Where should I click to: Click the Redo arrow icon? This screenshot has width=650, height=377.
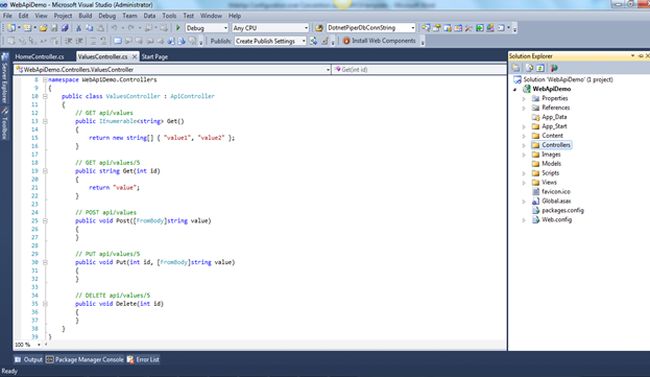click(131, 28)
